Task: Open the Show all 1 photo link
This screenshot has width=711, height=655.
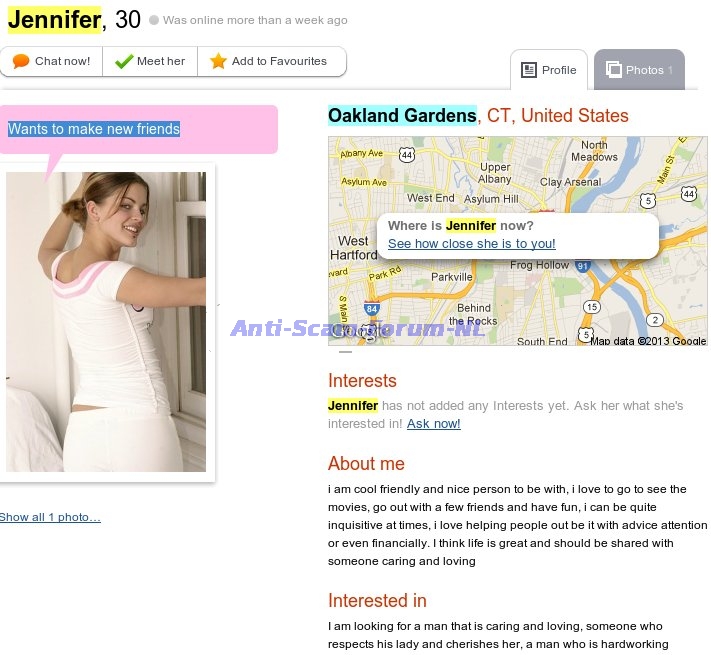Action: coord(50,517)
